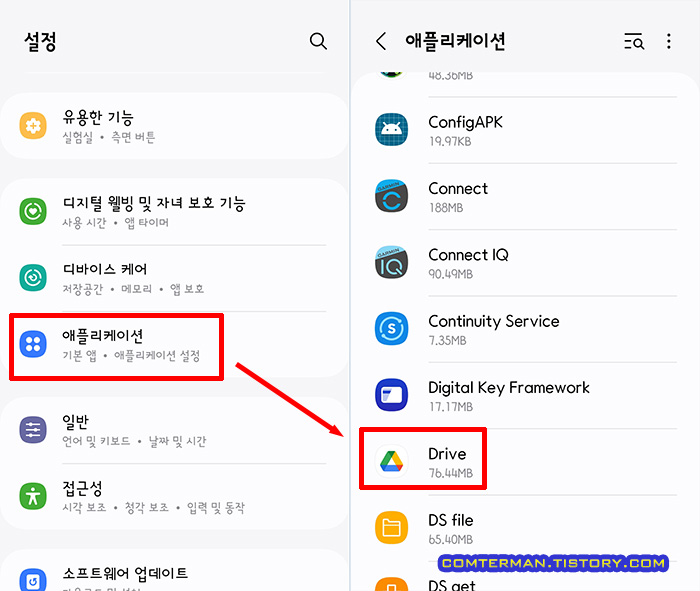Open 디바이스 케어 settings entry
Viewport: 700px width, 591px height.
174,278
